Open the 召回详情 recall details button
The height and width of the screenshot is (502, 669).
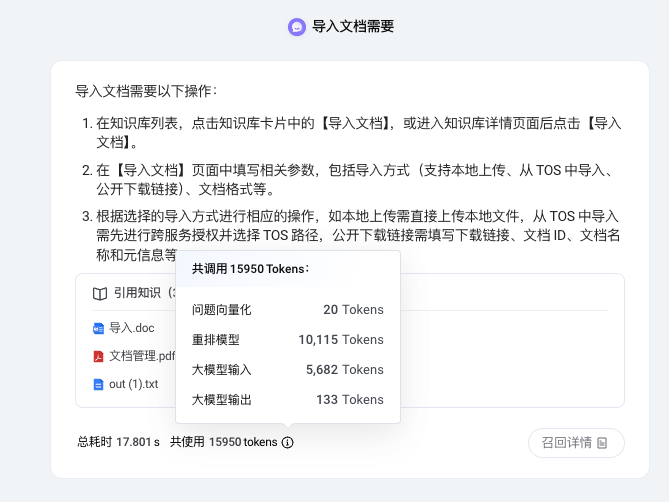pyautogui.click(x=576, y=443)
